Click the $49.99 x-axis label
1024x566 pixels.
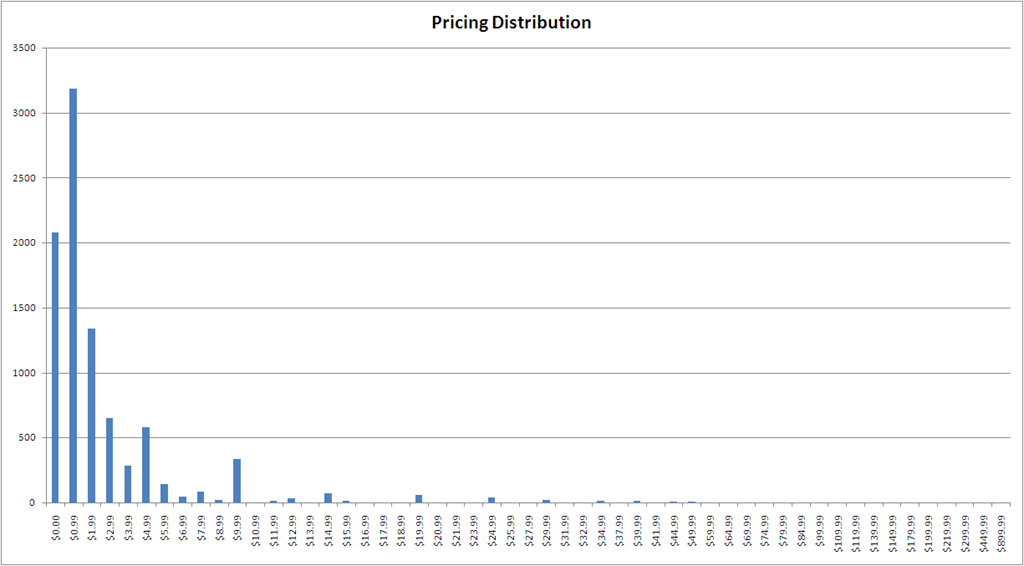point(692,529)
